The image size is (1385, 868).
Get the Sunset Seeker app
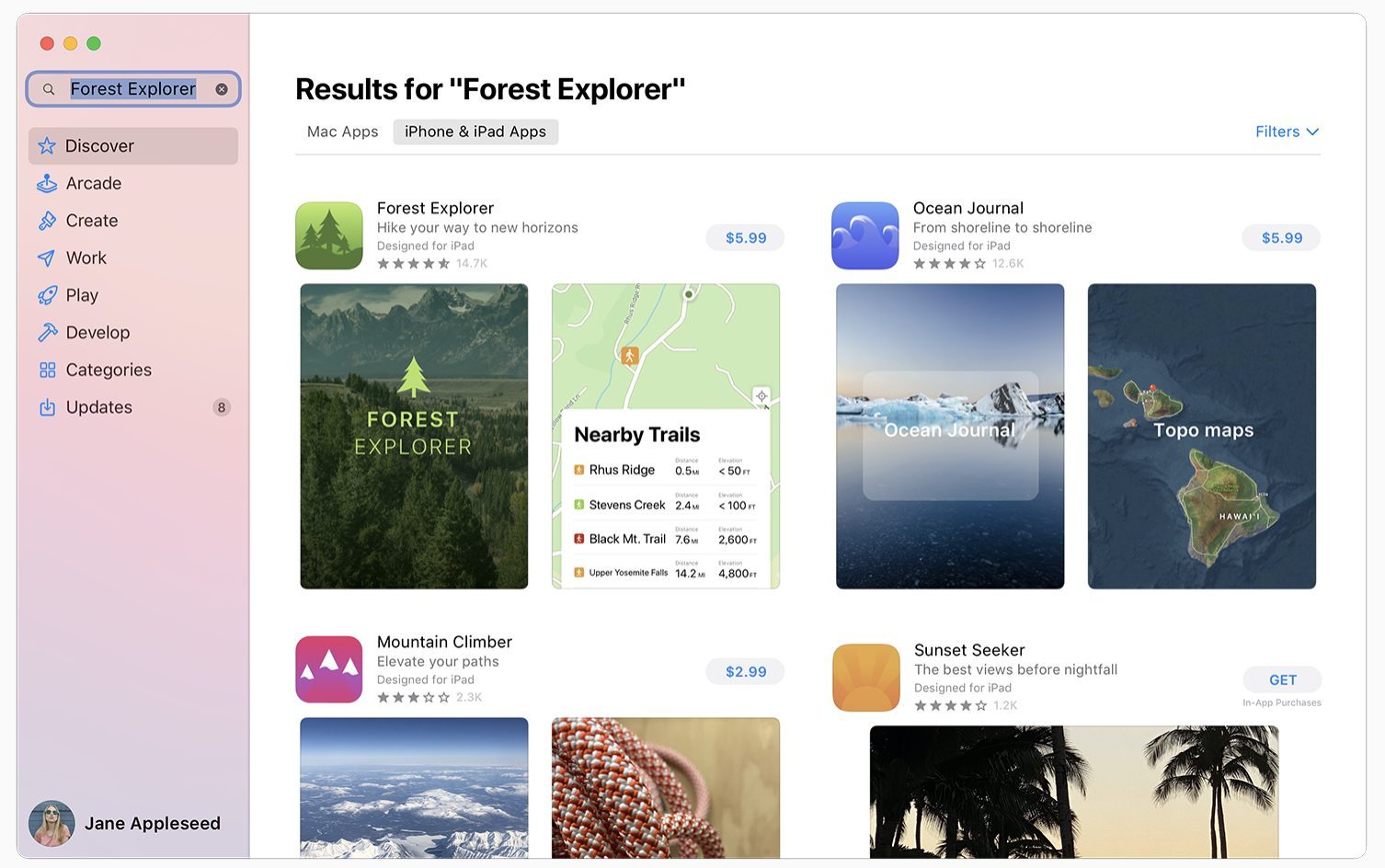click(1282, 680)
